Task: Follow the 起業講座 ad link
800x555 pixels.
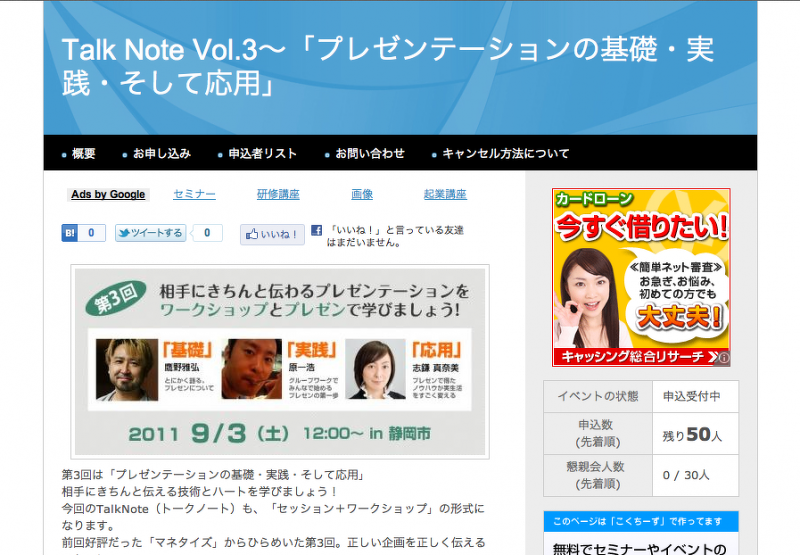Action: click(x=445, y=194)
